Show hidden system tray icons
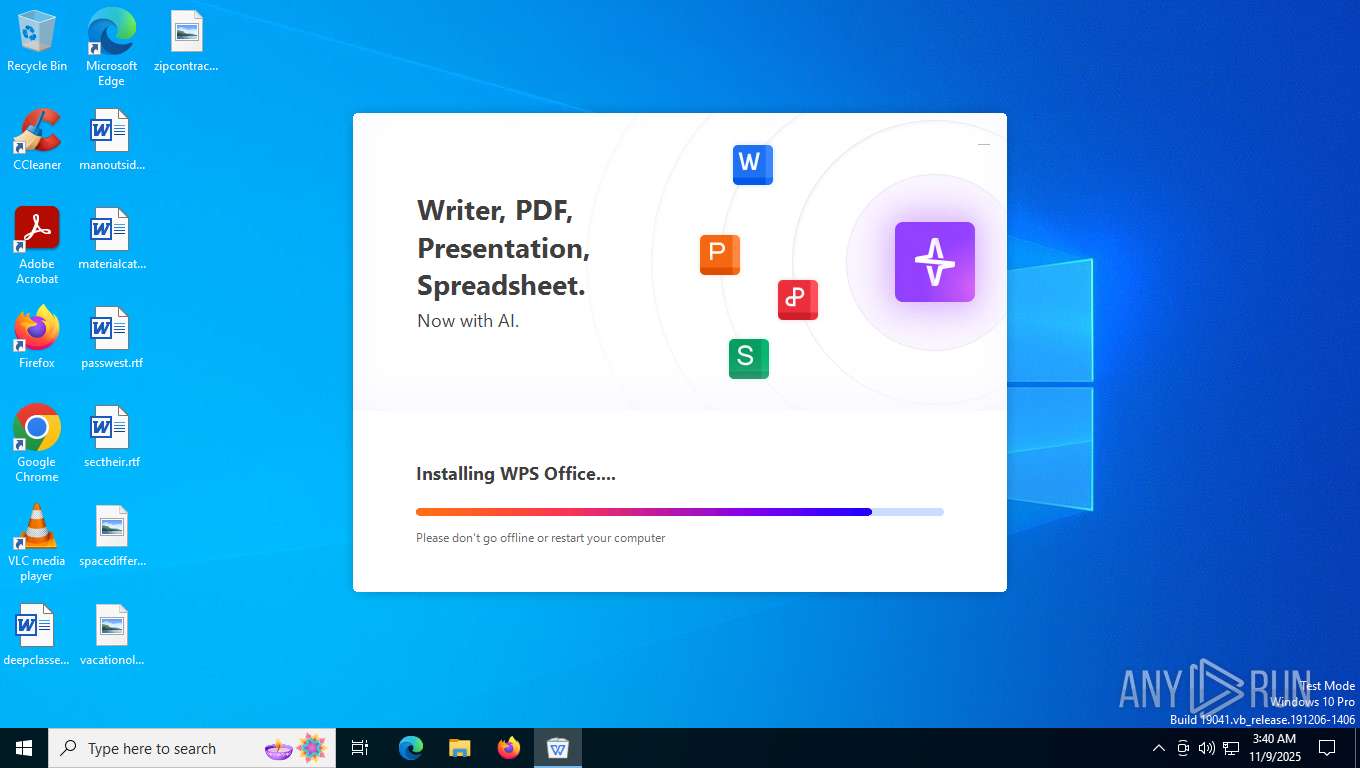1360x768 pixels. (1159, 748)
